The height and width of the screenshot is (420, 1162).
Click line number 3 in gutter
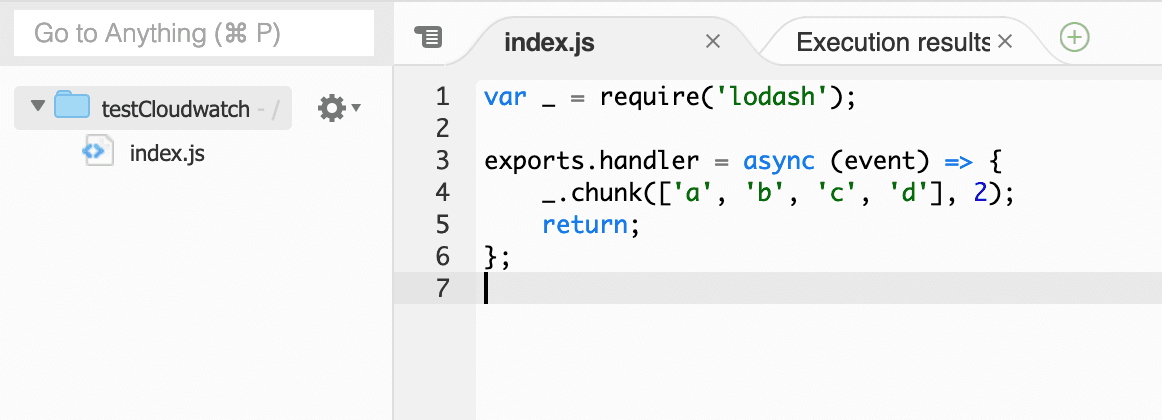click(x=442, y=161)
